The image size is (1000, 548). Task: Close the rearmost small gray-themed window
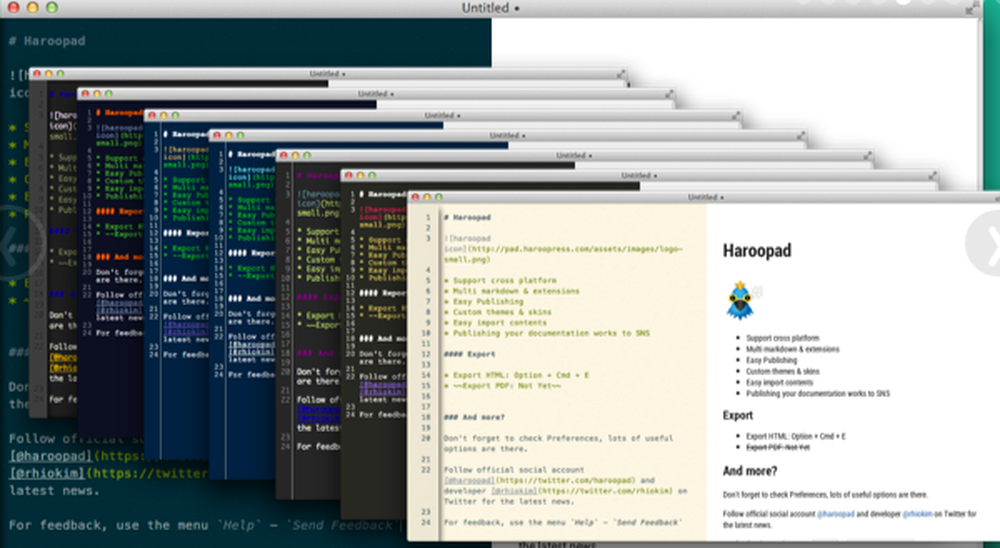pyautogui.click(x=37, y=74)
